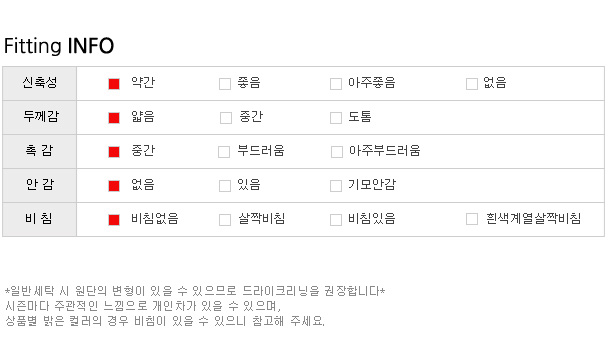Check the 비침있음 see-through option
608x361 pixels.
336,220
